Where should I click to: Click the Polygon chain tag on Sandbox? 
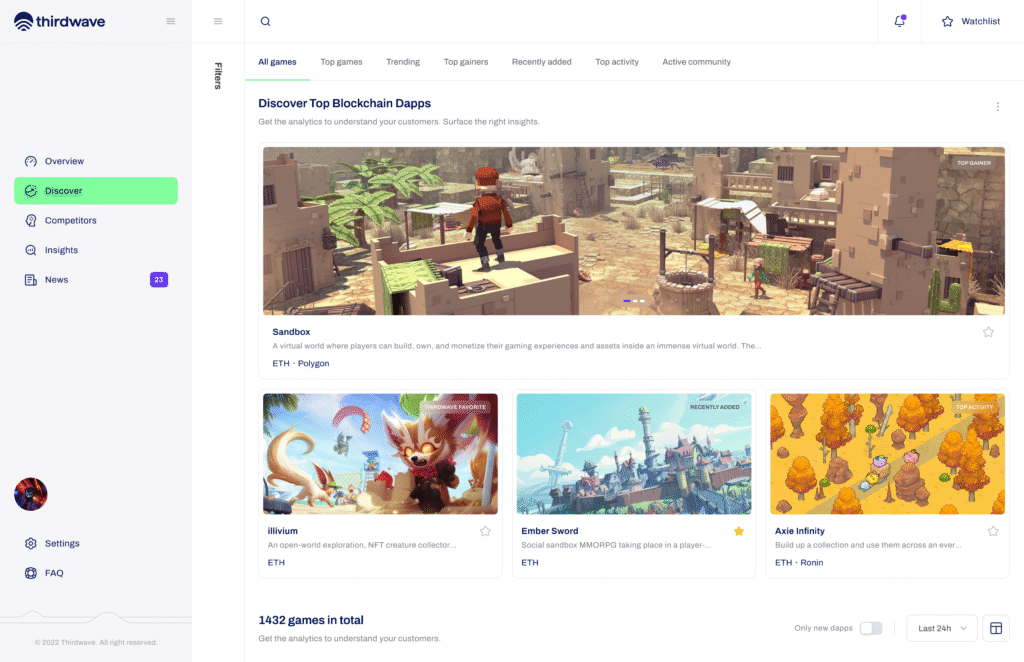pos(313,364)
